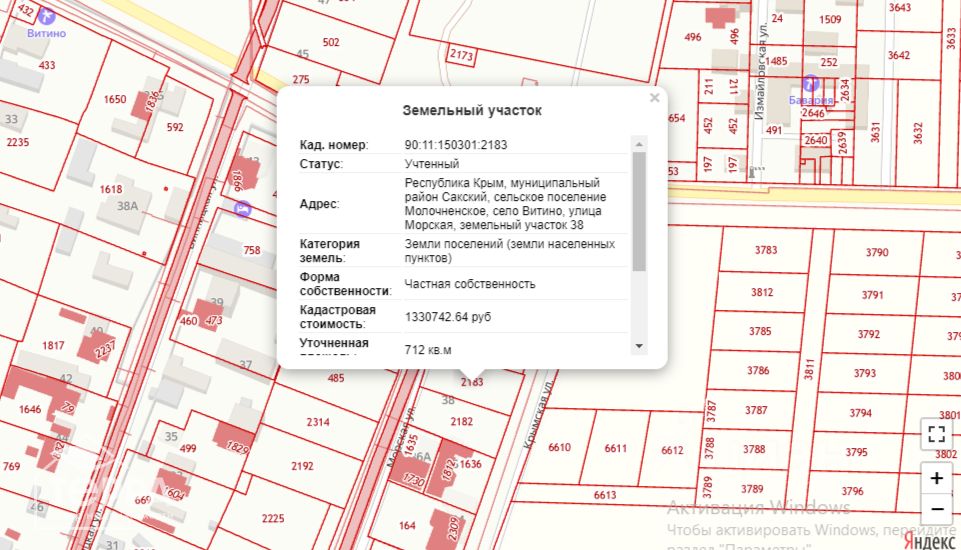Screen dimensions: 961x550
Task: Select parcel 3794 on the map
Action: point(860,413)
